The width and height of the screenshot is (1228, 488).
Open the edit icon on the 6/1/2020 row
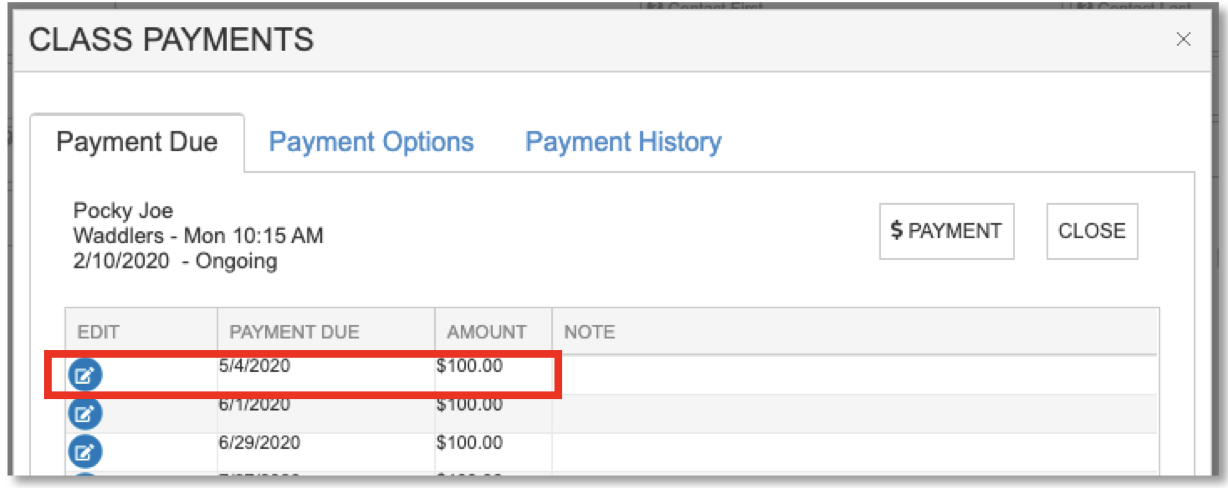pyautogui.click(x=85, y=413)
